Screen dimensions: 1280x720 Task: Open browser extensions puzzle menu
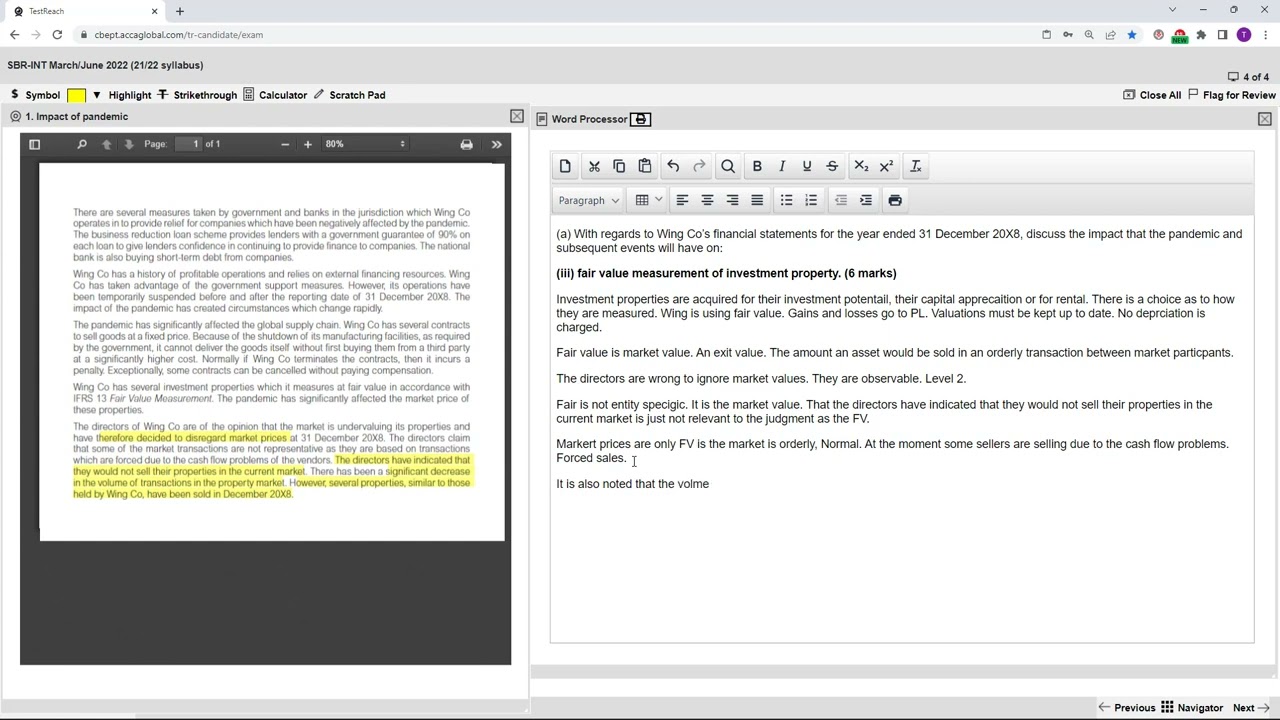[1201, 35]
